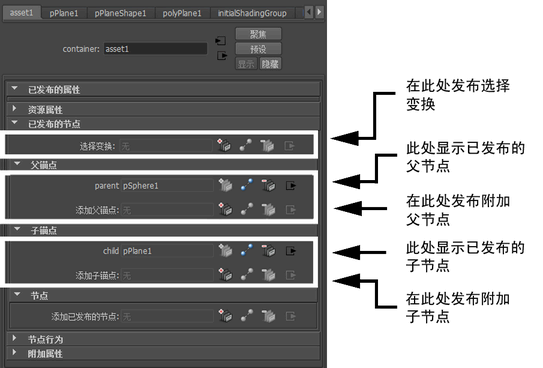Viewport: 543px width, 368px height.
Task: Click publish-node icon in 选择变换 row
Action: click(224, 145)
